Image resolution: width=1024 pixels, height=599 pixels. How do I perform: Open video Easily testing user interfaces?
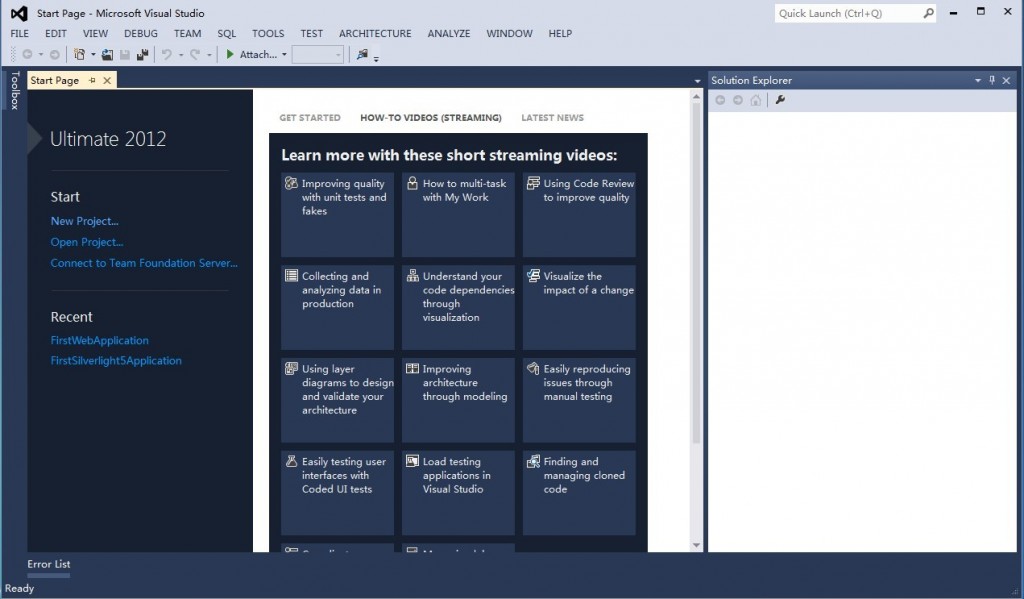pos(338,493)
